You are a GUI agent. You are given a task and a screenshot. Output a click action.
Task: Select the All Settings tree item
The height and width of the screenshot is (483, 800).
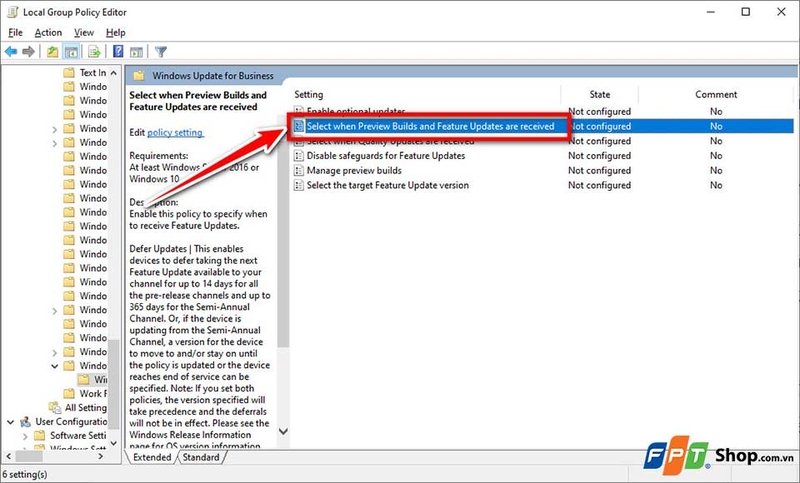(86, 408)
